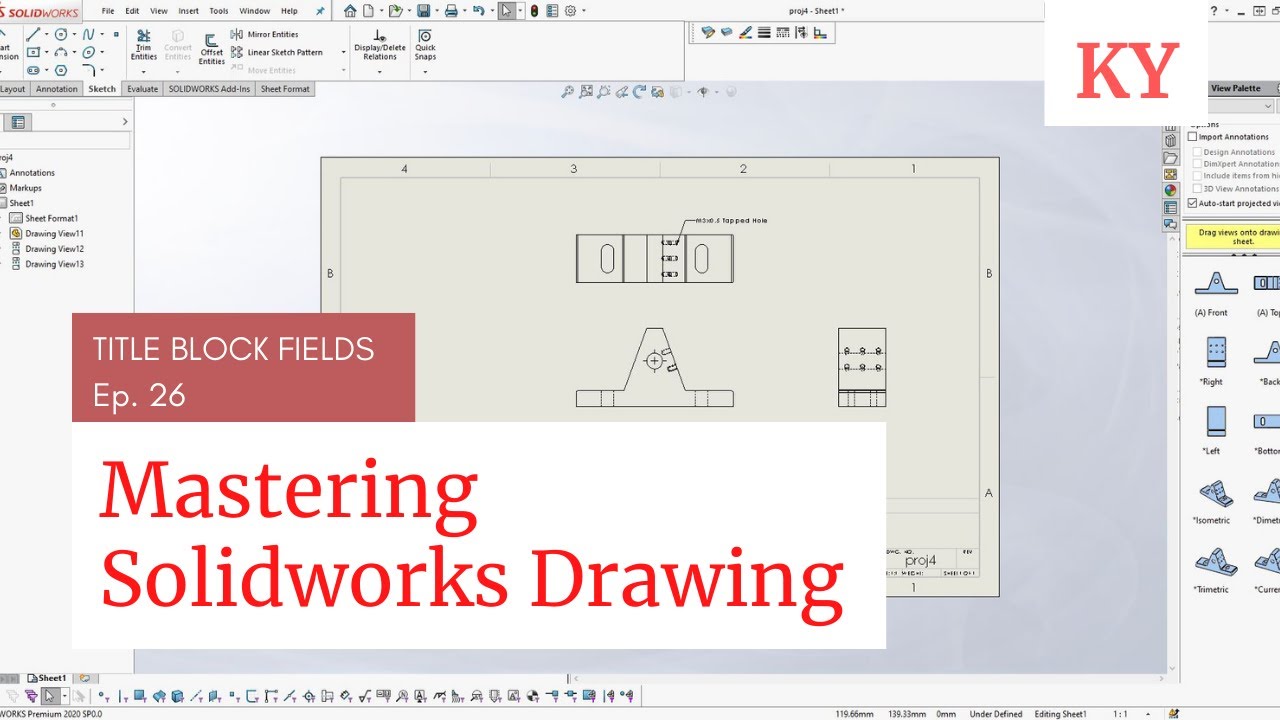Open the Insert menu

(188, 11)
